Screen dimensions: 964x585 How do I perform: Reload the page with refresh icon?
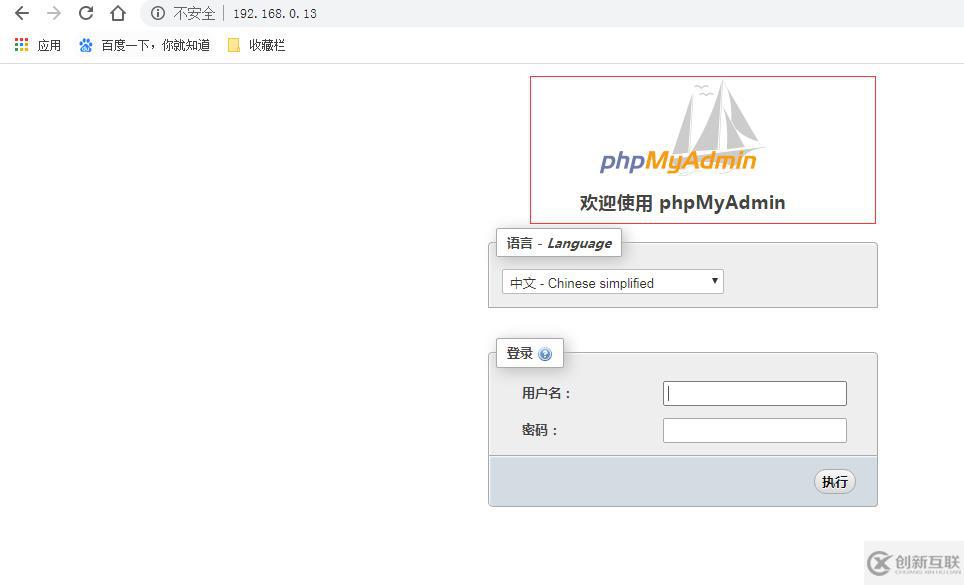click(86, 13)
